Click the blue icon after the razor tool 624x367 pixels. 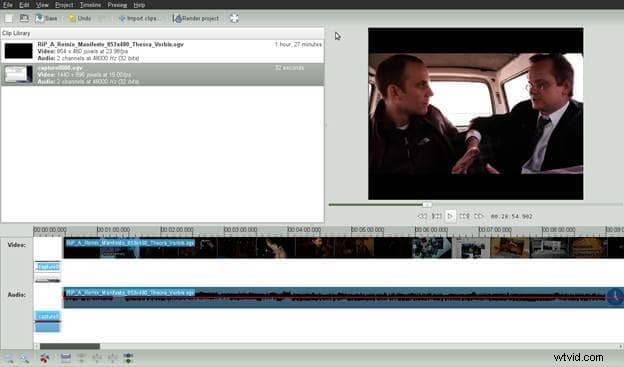click(66, 358)
